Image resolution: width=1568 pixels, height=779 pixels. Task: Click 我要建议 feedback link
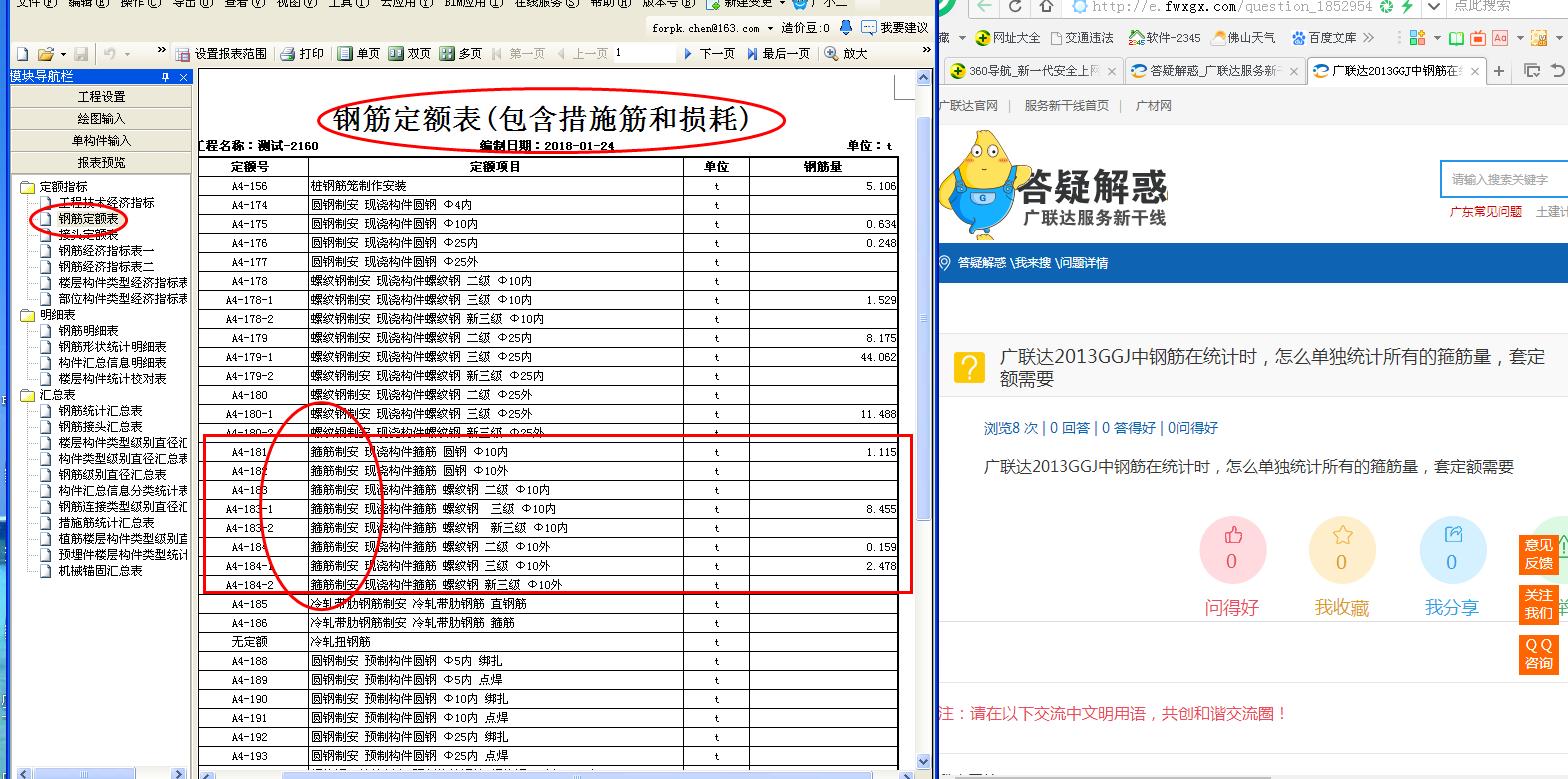point(895,28)
